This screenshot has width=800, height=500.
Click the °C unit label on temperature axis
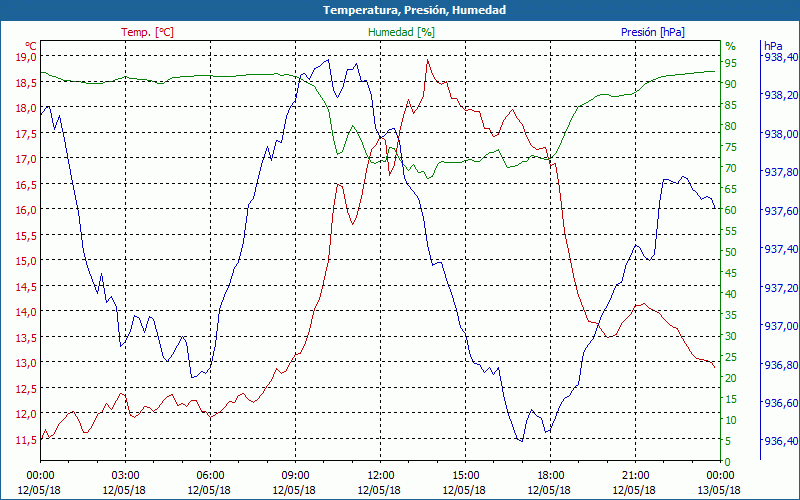(x=31, y=45)
